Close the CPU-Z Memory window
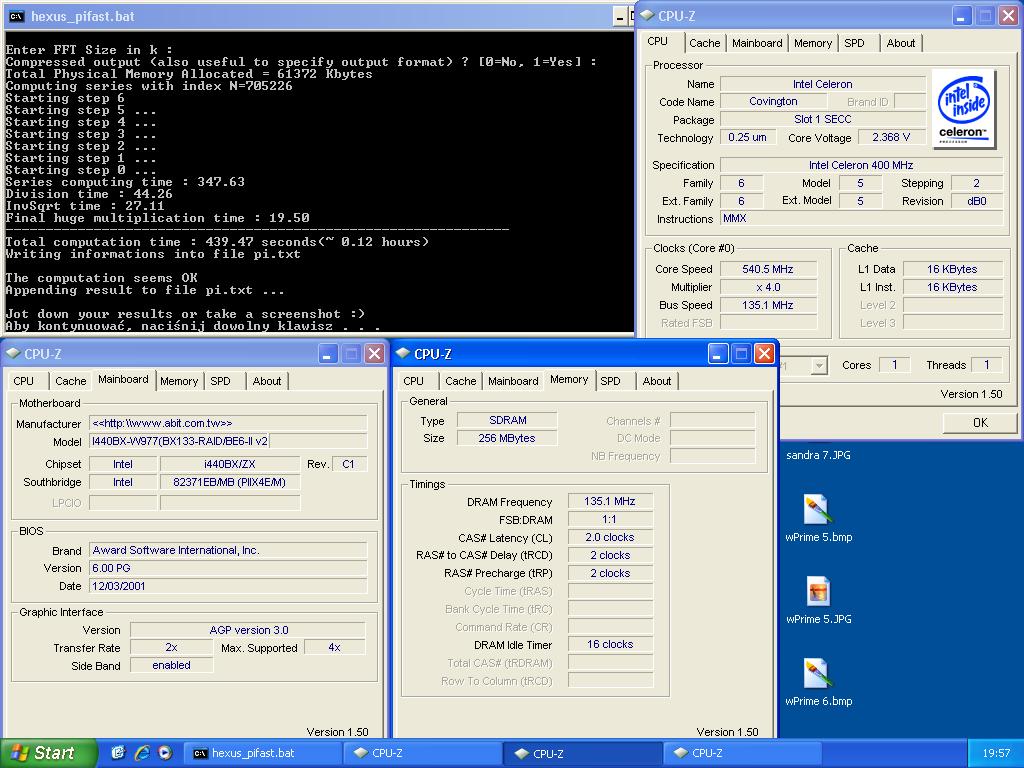Viewport: 1024px width, 768px height. pyautogui.click(x=764, y=354)
